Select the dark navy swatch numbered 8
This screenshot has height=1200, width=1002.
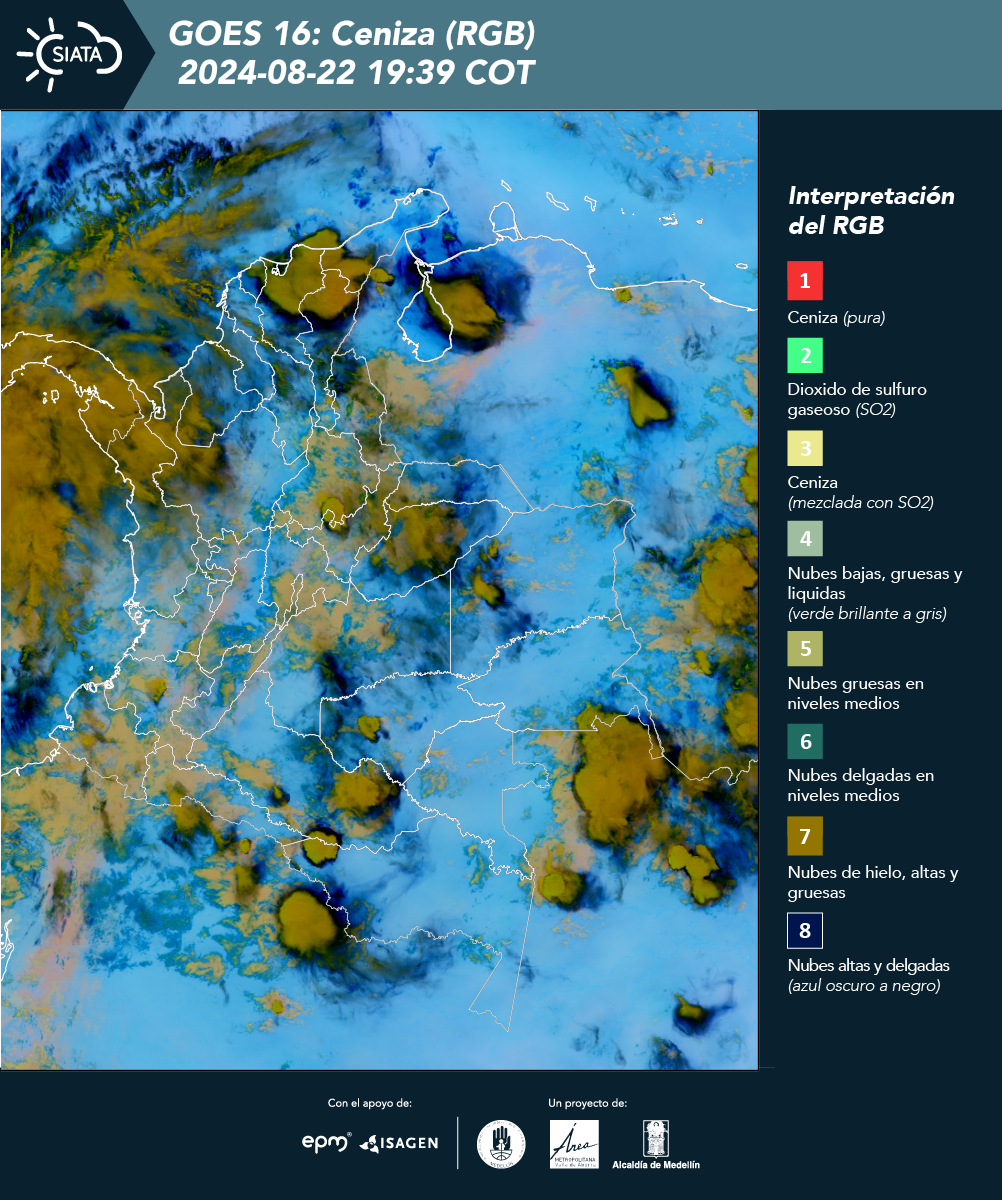(805, 931)
